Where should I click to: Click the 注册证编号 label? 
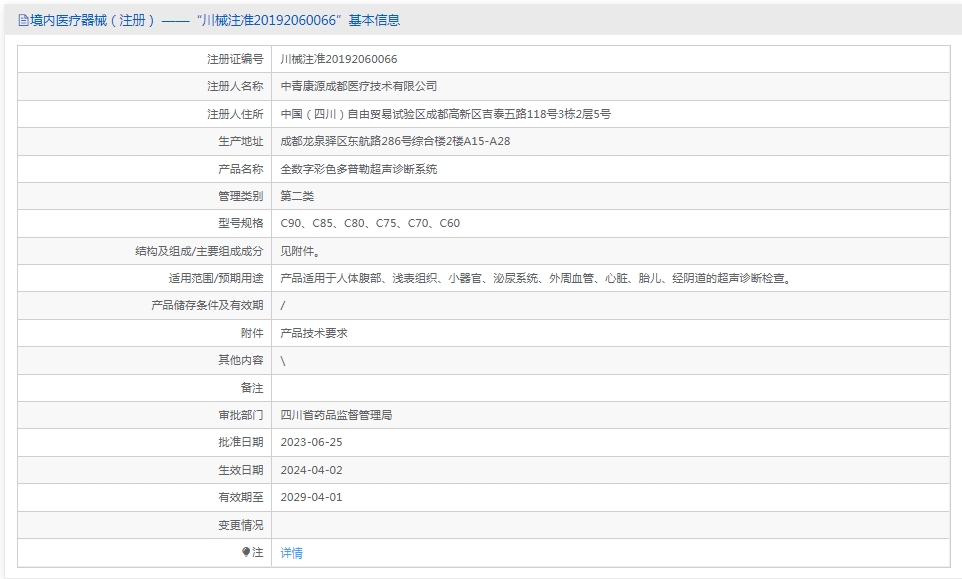click(235, 59)
